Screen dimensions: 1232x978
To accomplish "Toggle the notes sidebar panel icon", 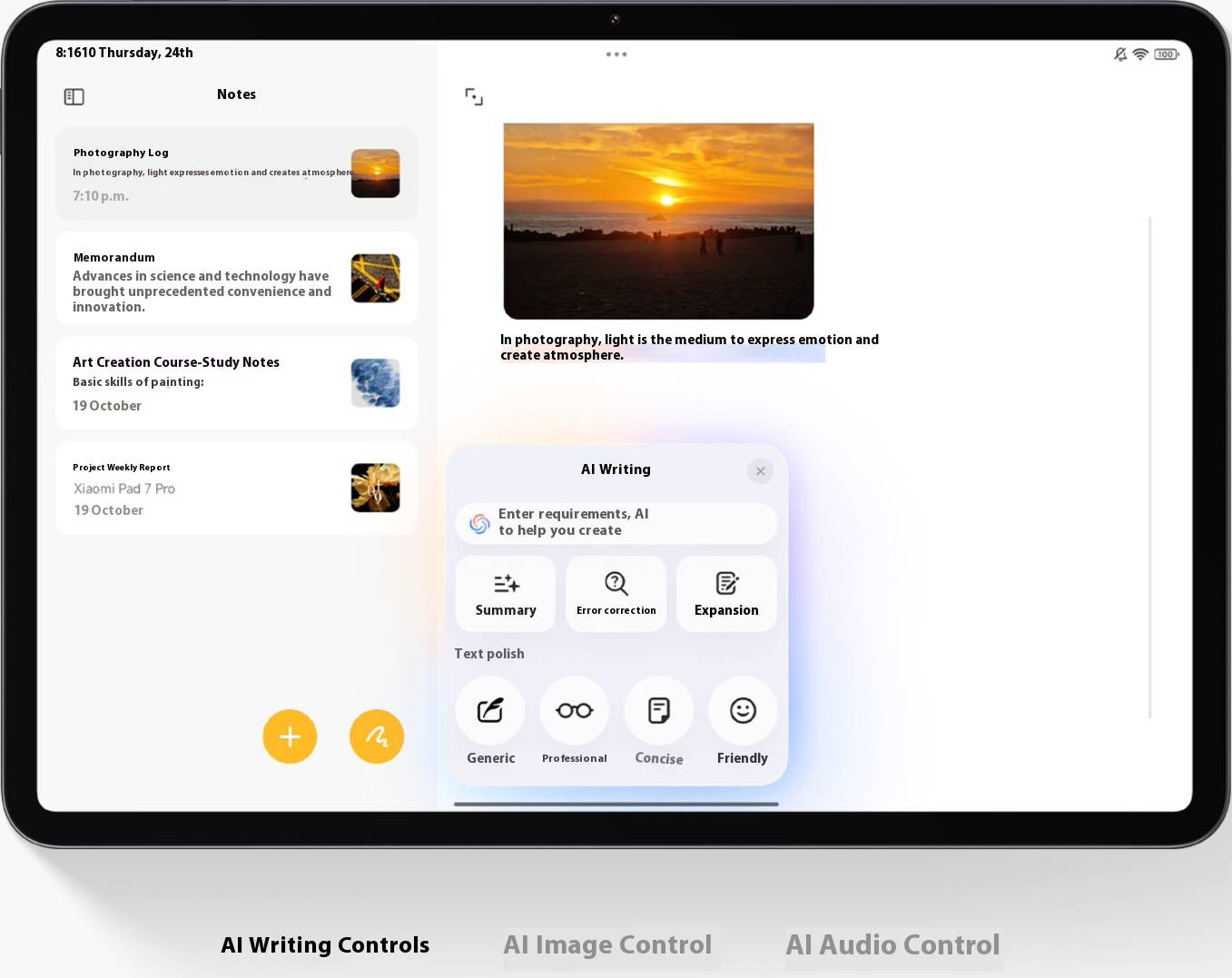I will tap(74, 96).
